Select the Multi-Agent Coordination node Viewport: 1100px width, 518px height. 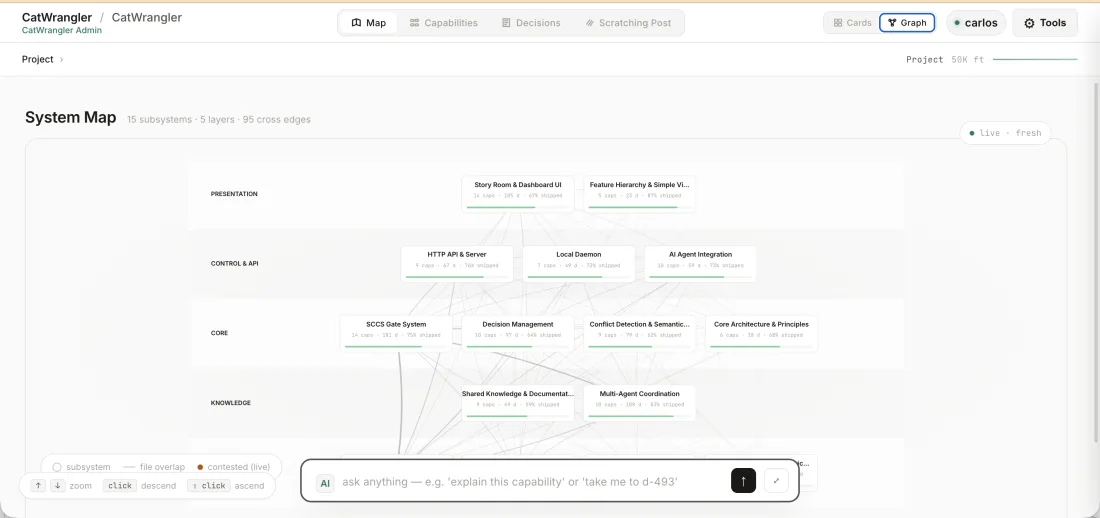tap(639, 403)
